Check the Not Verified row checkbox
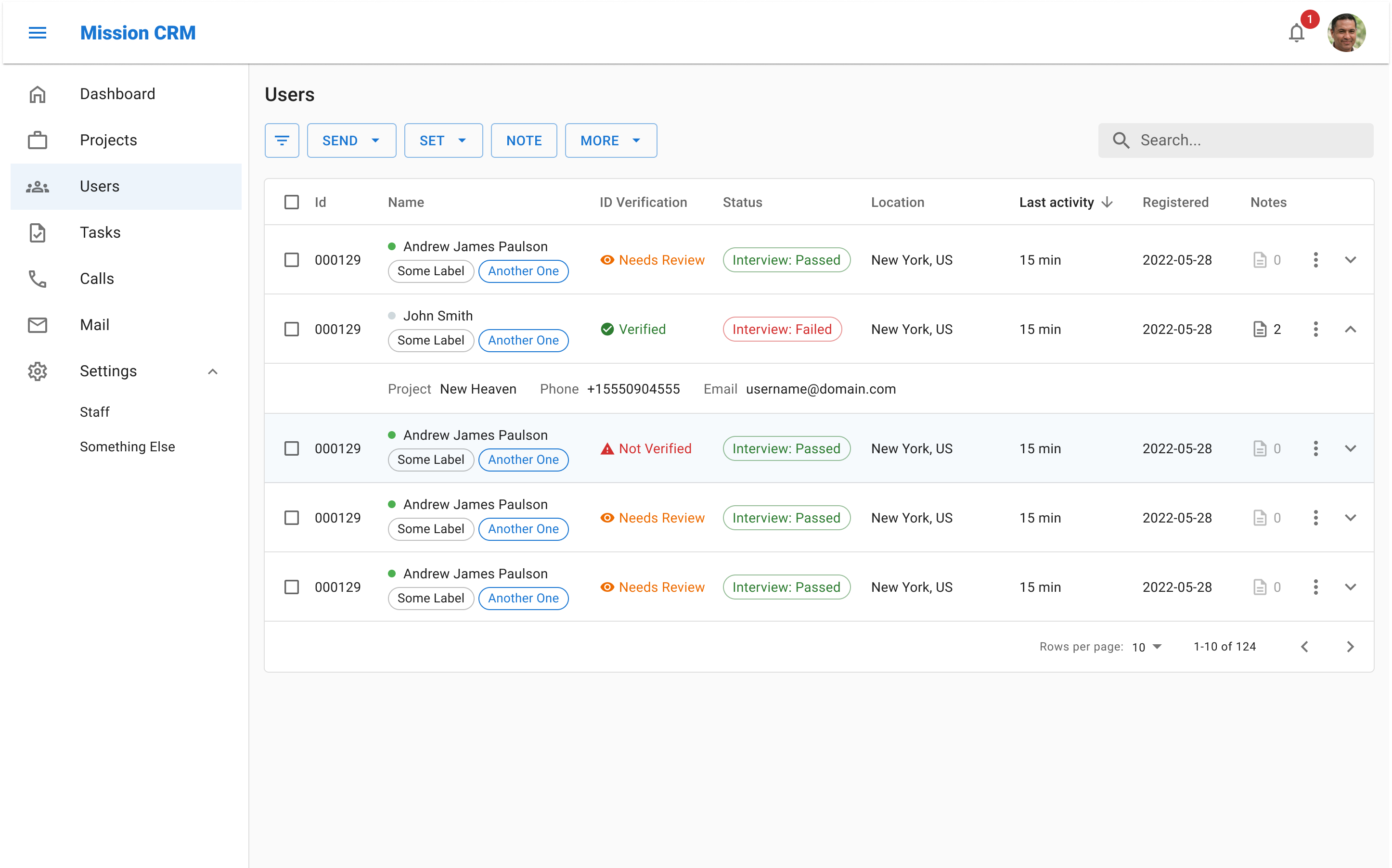The image size is (1392, 868). click(x=292, y=448)
